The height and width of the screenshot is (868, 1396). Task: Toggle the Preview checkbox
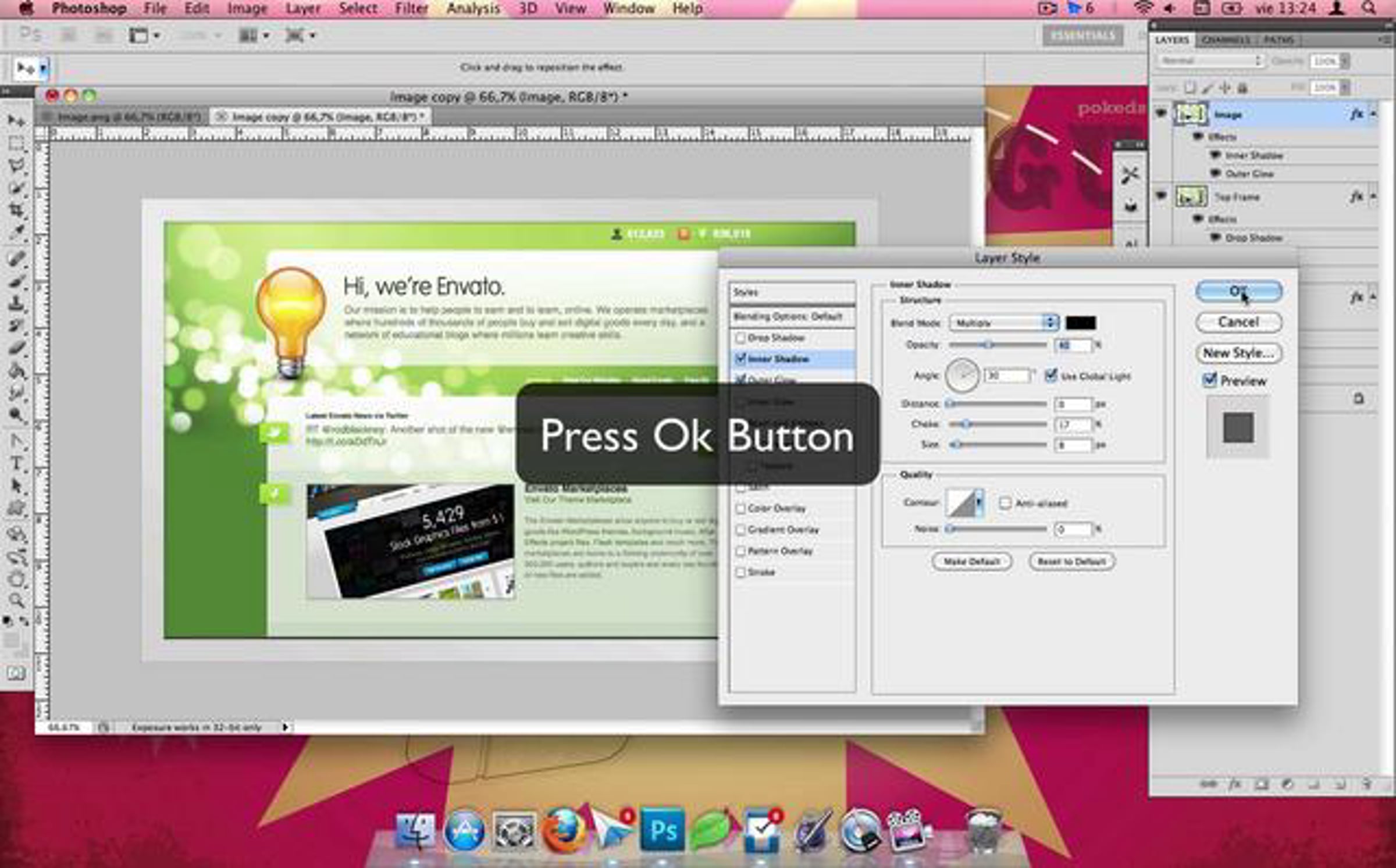1209,380
